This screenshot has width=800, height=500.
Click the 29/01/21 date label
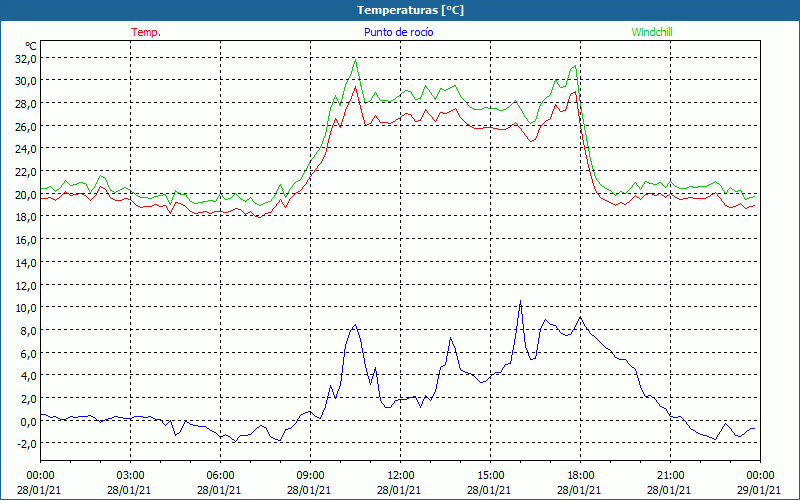pyautogui.click(x=759, y=490)
